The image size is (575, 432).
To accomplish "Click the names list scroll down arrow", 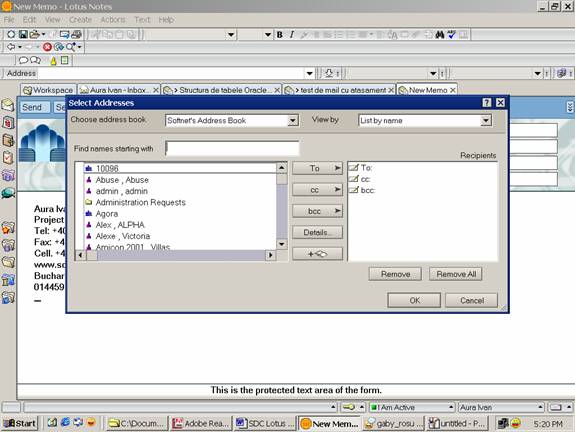I will 281,244.
